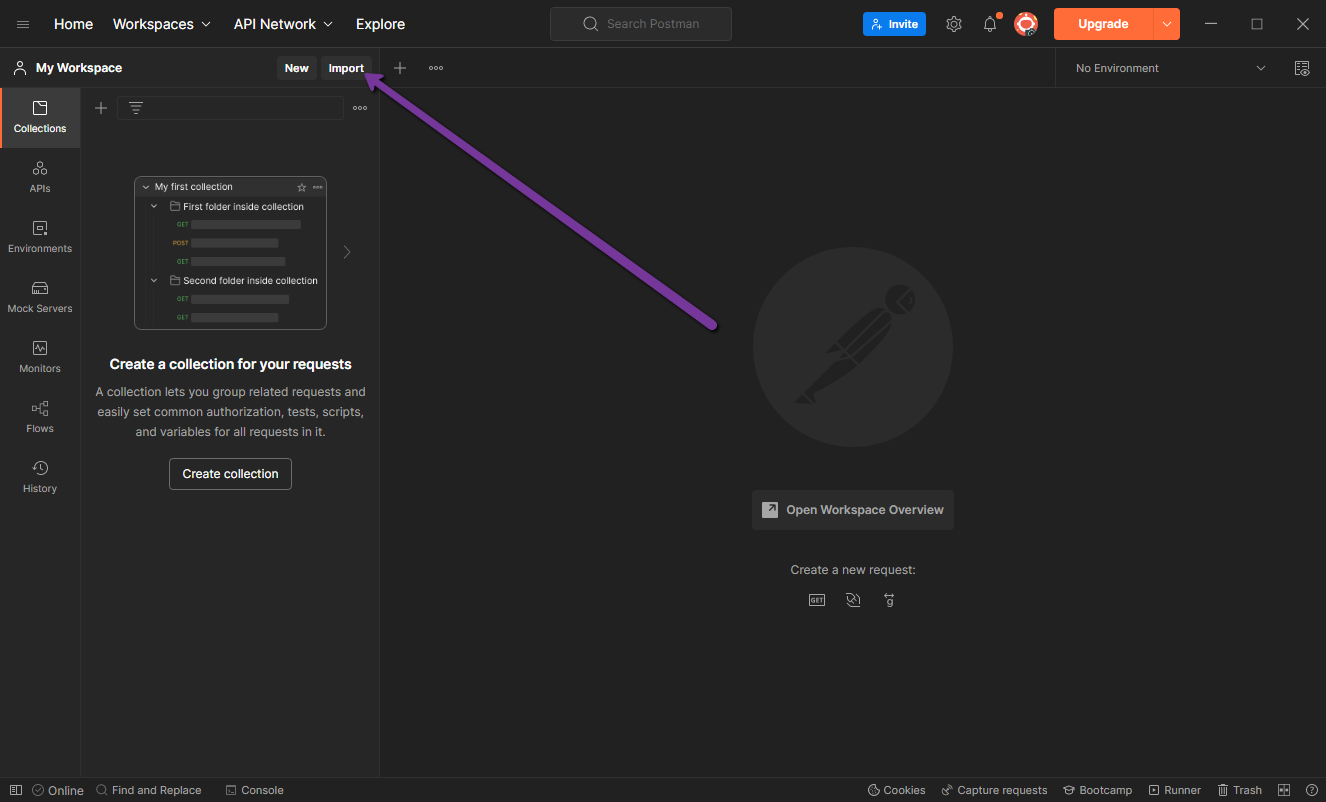Create a new HTTP GET request icon
Viewport: 1326px width, 802px height.
click(817, 600)
